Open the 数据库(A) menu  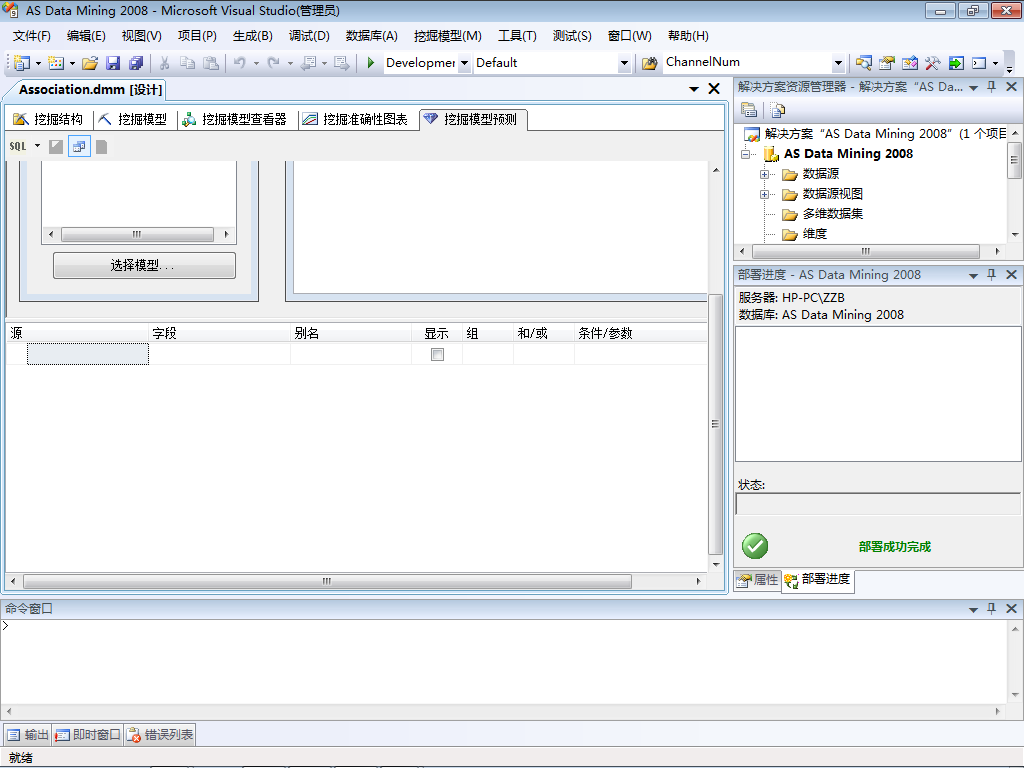click(x=372, y=36)
